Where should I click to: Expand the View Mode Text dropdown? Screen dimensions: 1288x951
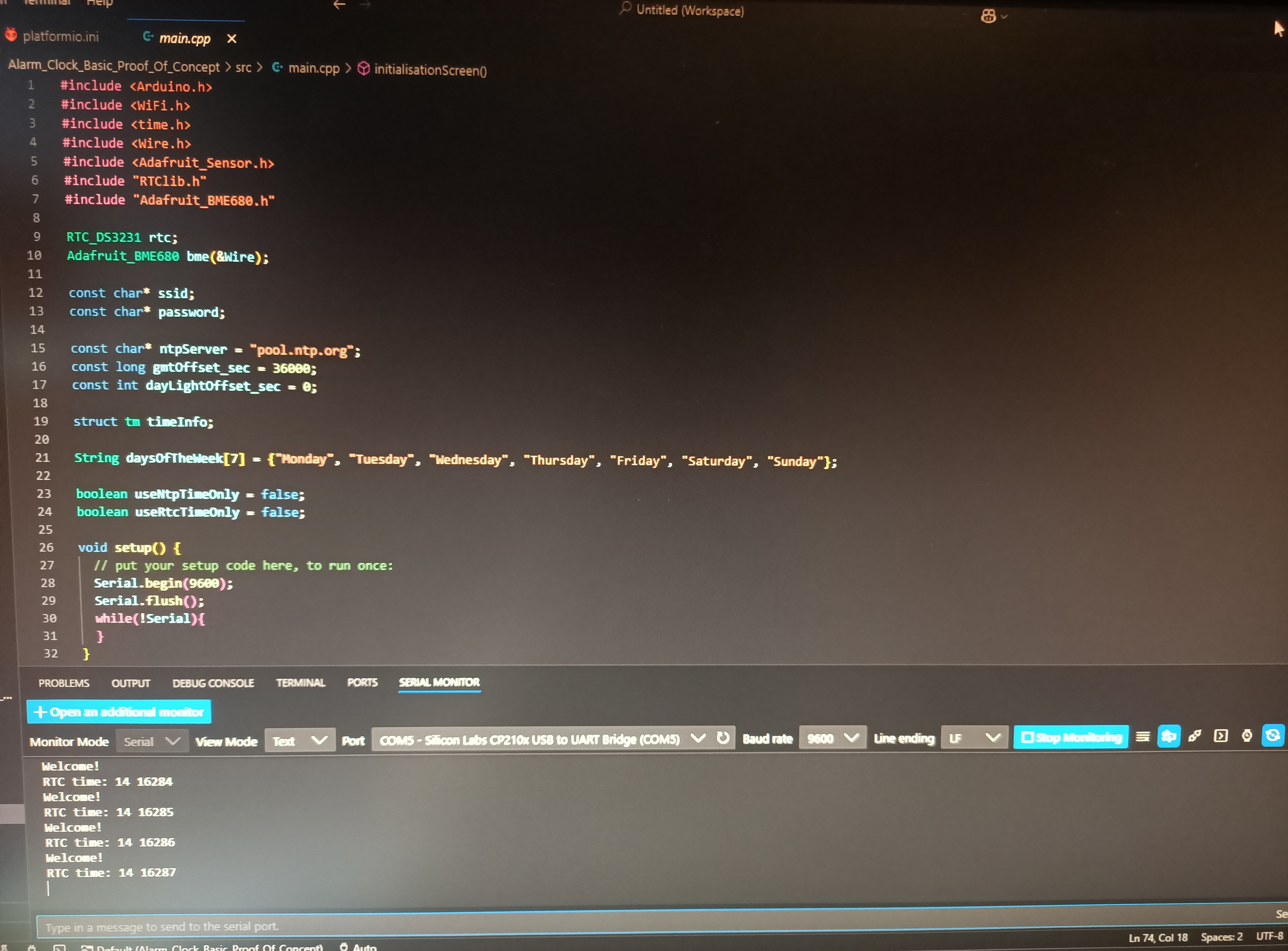click(299, 741)
